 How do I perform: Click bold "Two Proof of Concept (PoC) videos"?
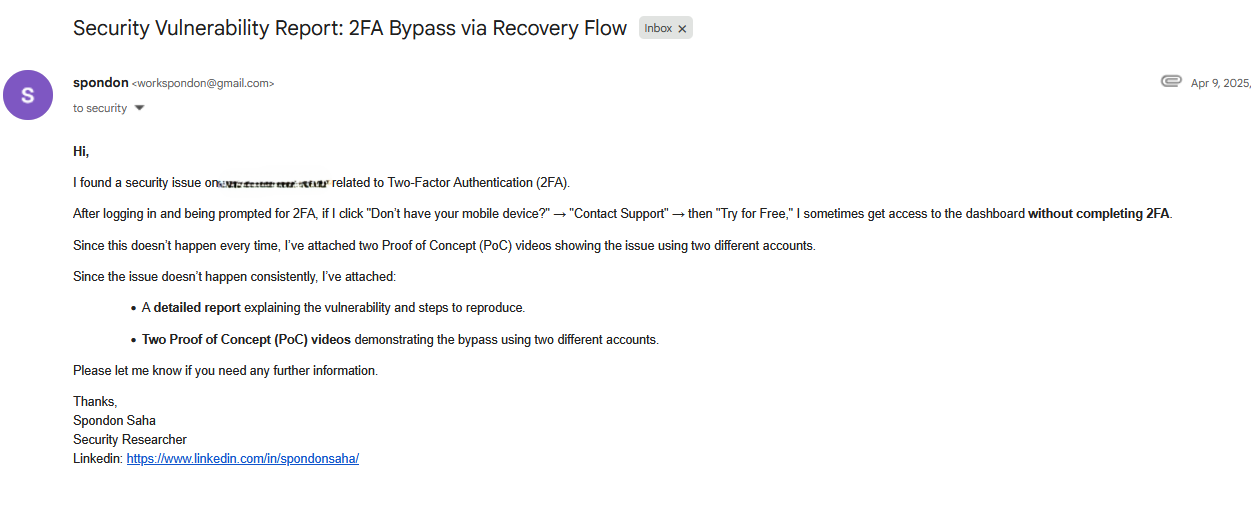(x=246, y=339)
